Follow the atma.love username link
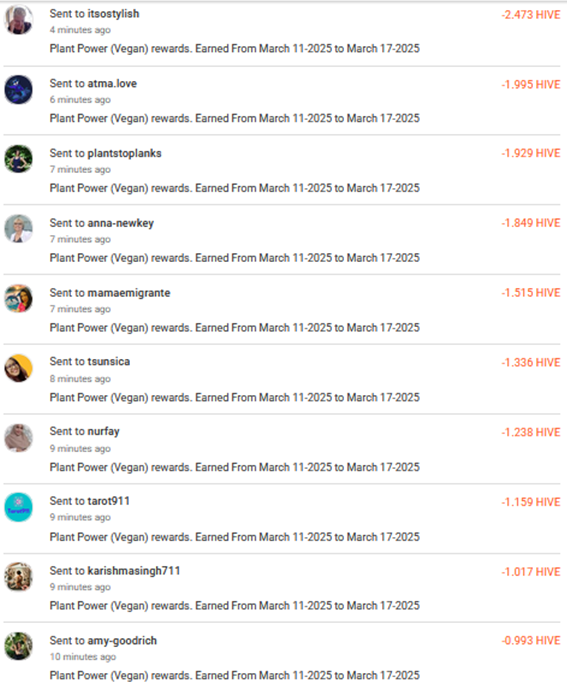The width and height of the screenshot is (567, 689). (112, 83)
